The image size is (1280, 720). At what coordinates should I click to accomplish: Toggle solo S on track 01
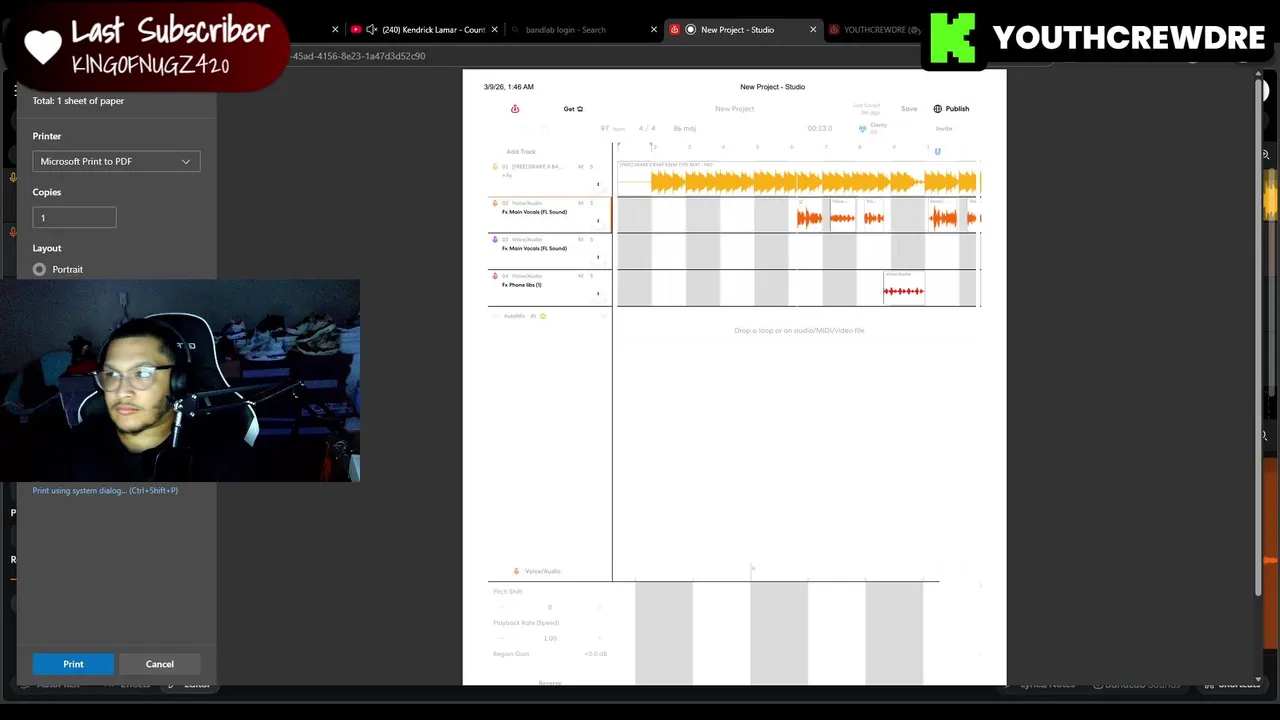click(591, 166)
